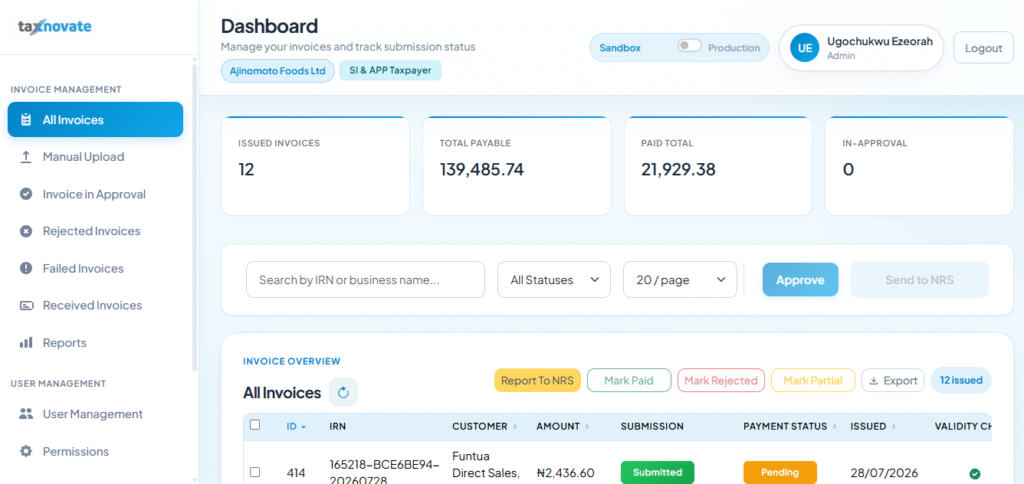
Task: Click the Approve button
Action: [800, 280]
